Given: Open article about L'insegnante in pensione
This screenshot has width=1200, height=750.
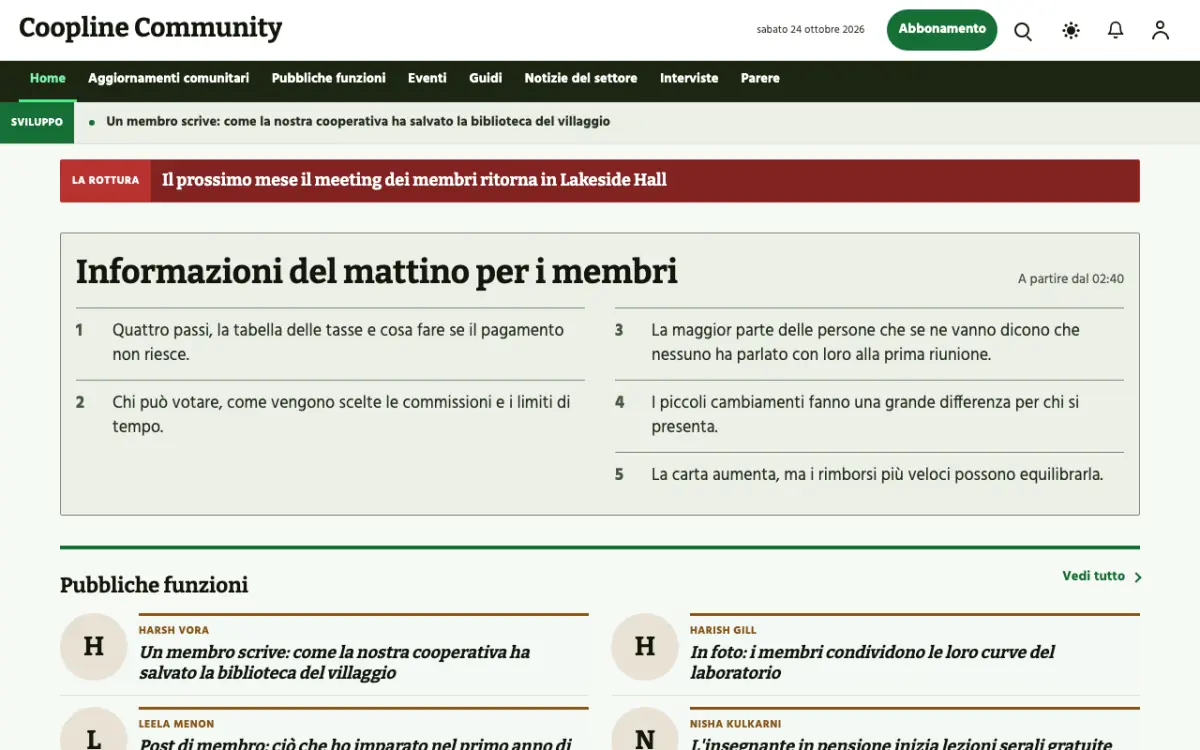Looking at the screenshot, I should coord(901,743).
